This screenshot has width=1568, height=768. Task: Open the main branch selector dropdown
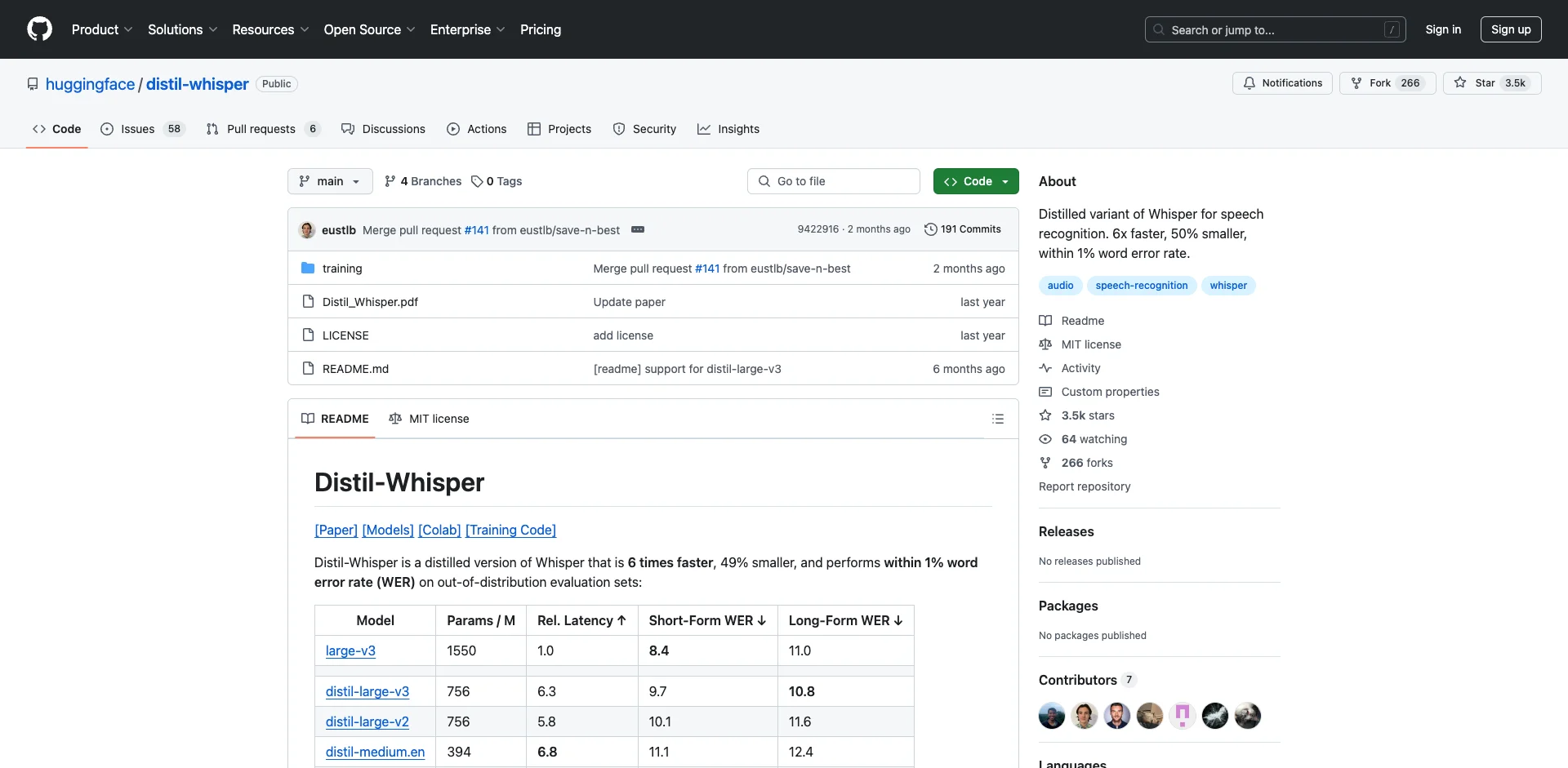[x=330, y=181]
